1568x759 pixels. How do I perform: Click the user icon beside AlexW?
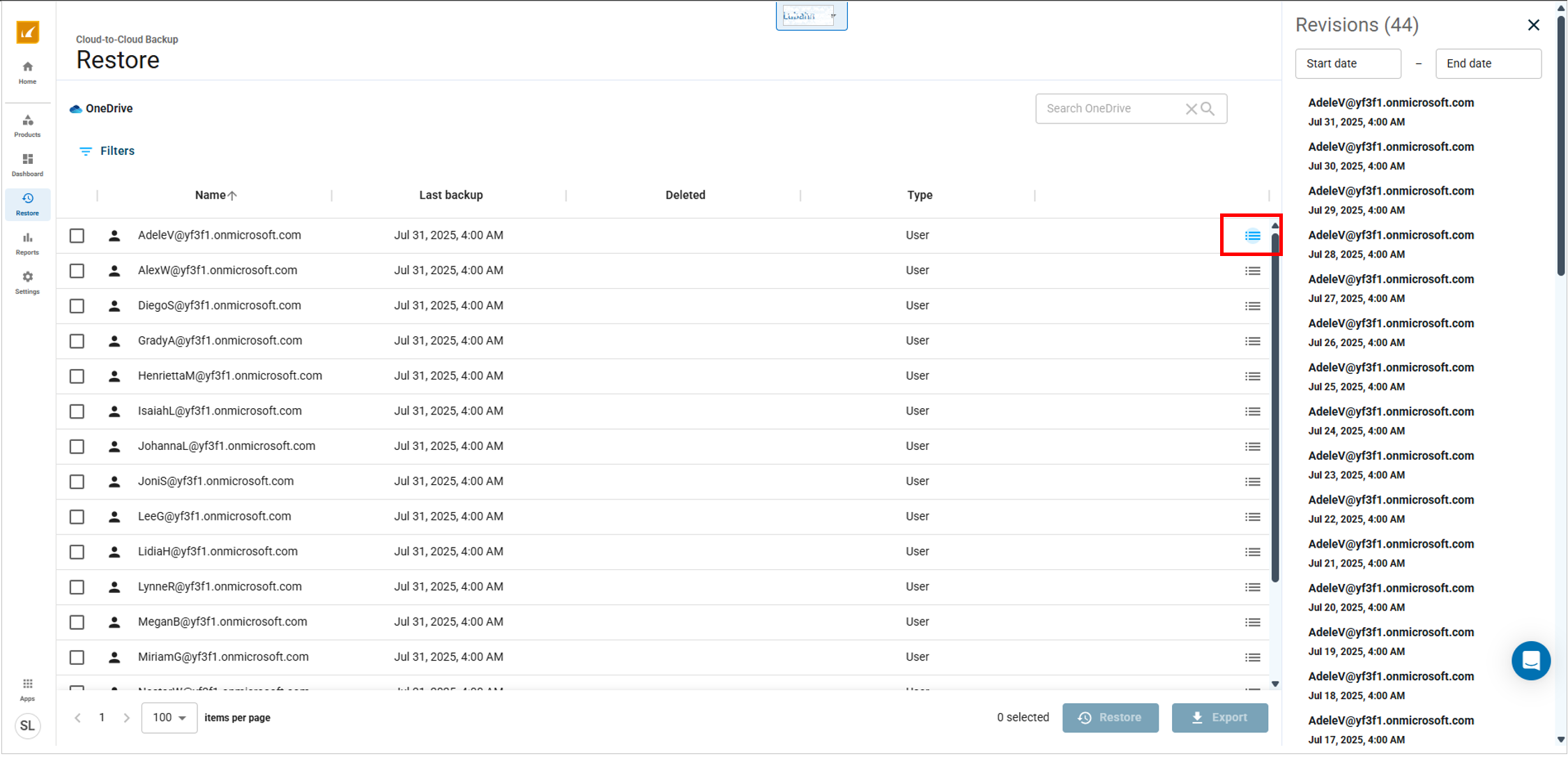[x=114, y=271]
